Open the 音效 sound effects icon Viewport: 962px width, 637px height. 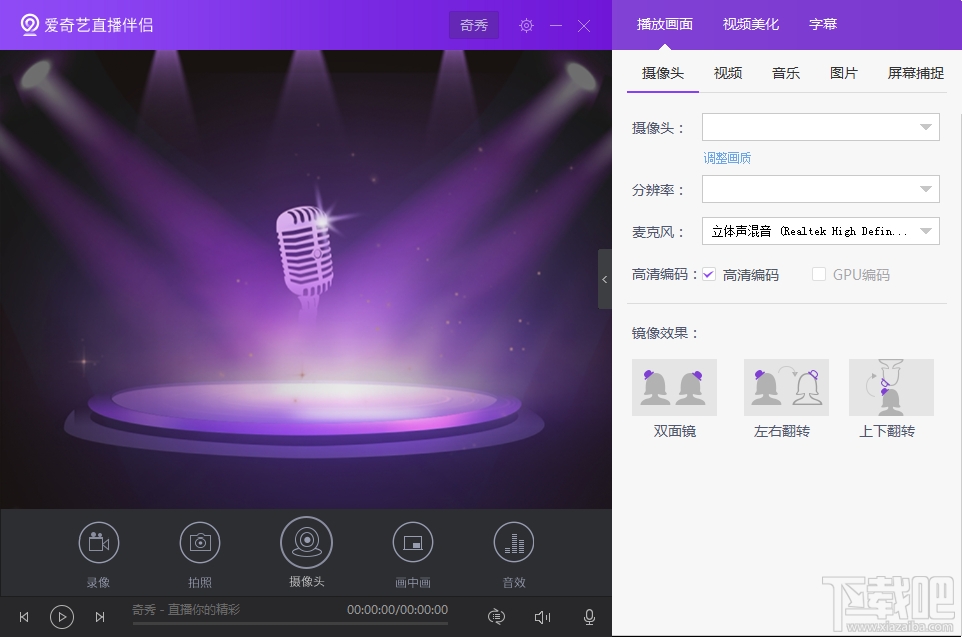[x=514, y=542]
